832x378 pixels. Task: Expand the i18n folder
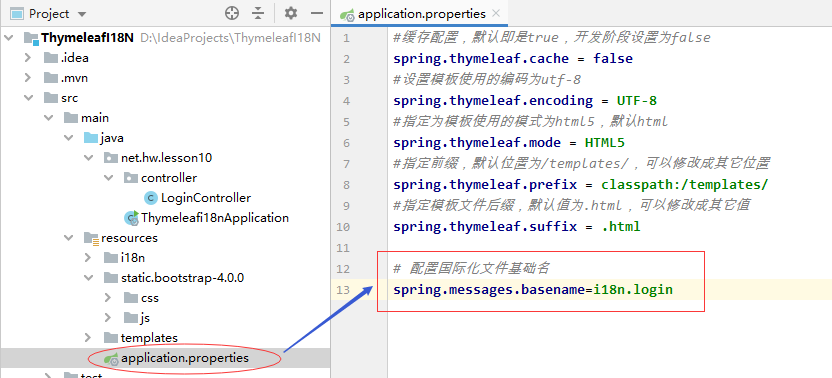tap(88, 257)
